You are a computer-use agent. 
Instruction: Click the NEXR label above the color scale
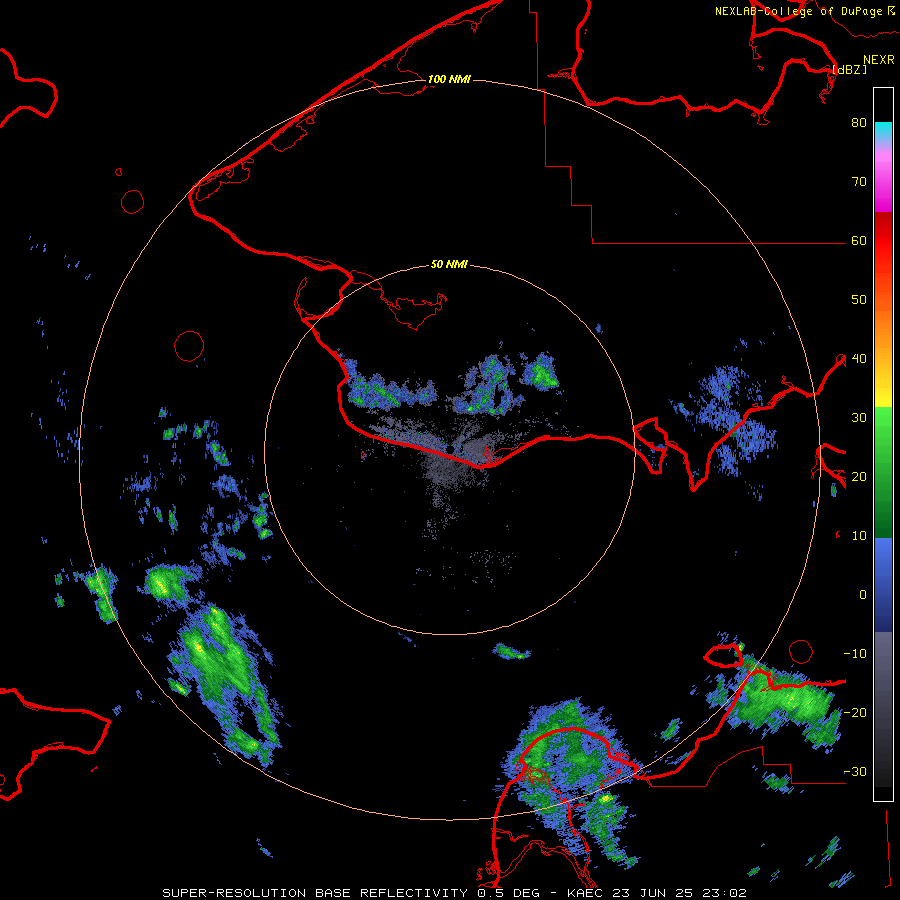(x=879, y=60)
